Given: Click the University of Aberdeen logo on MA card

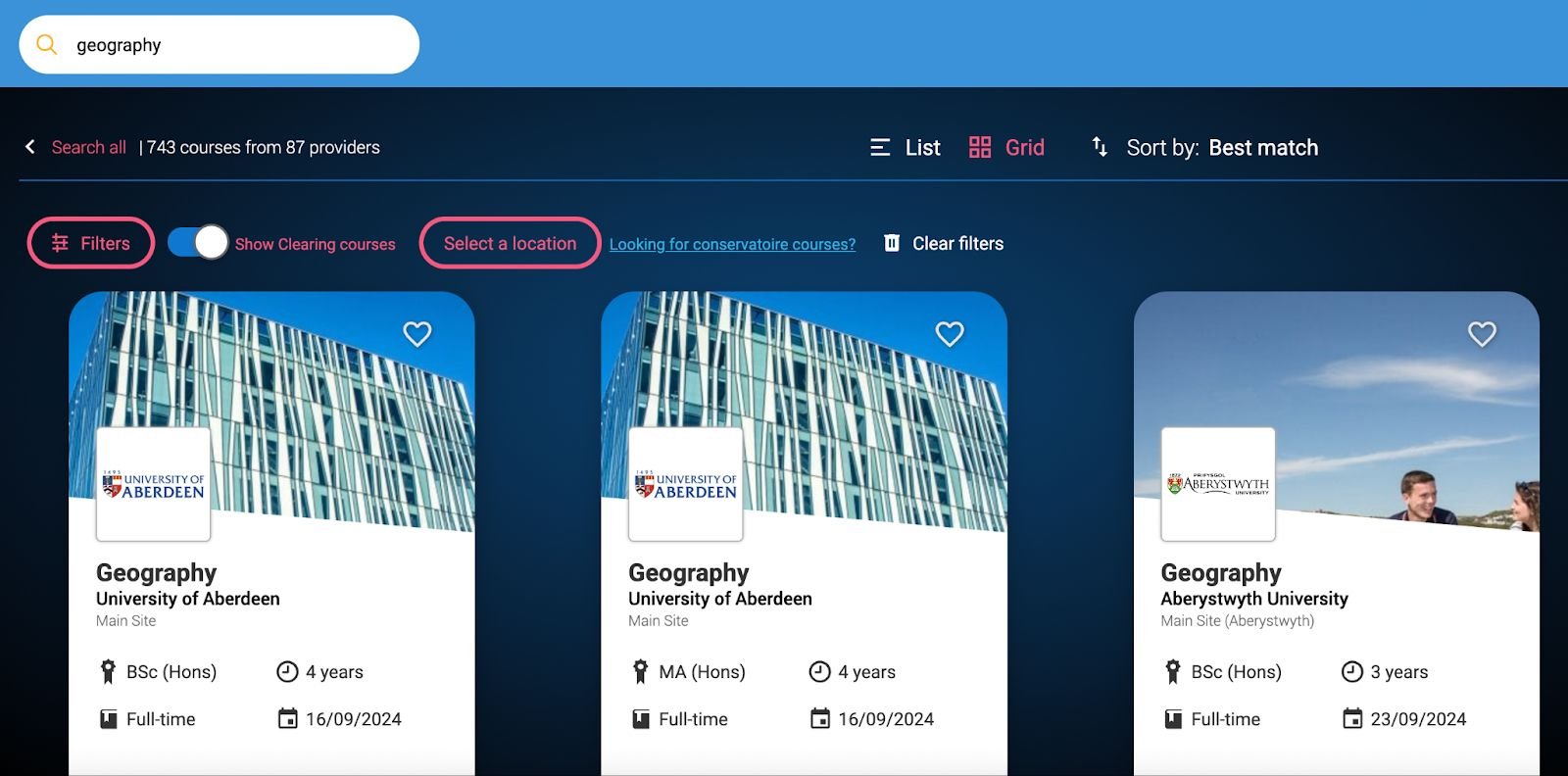Looking at the screenshot, I should pos(685,484).
